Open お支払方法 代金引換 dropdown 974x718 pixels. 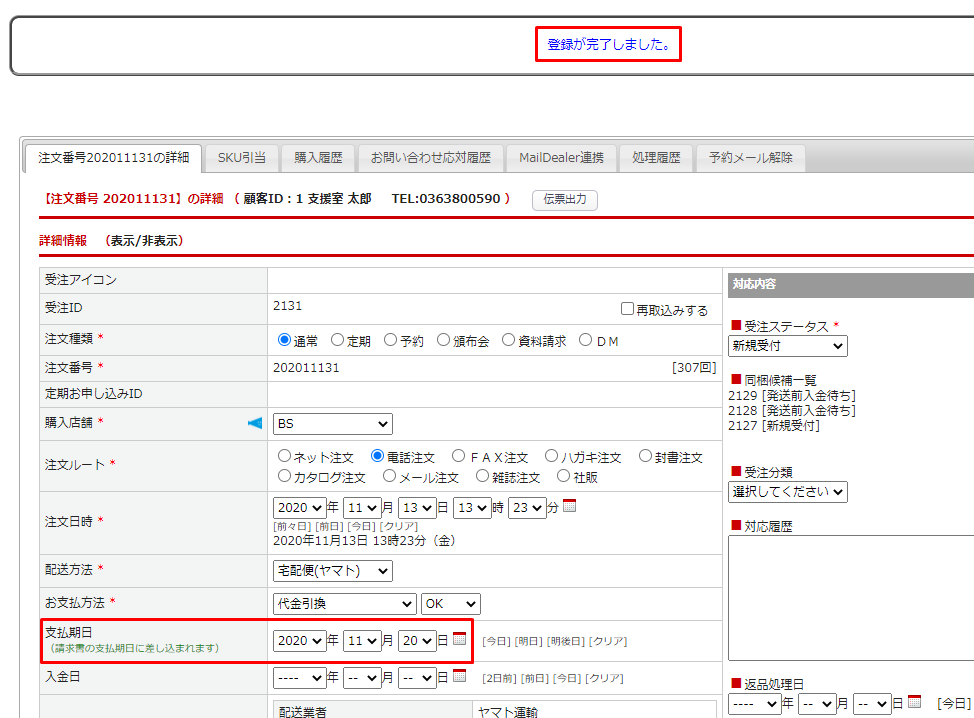click(x=344, y=604)
